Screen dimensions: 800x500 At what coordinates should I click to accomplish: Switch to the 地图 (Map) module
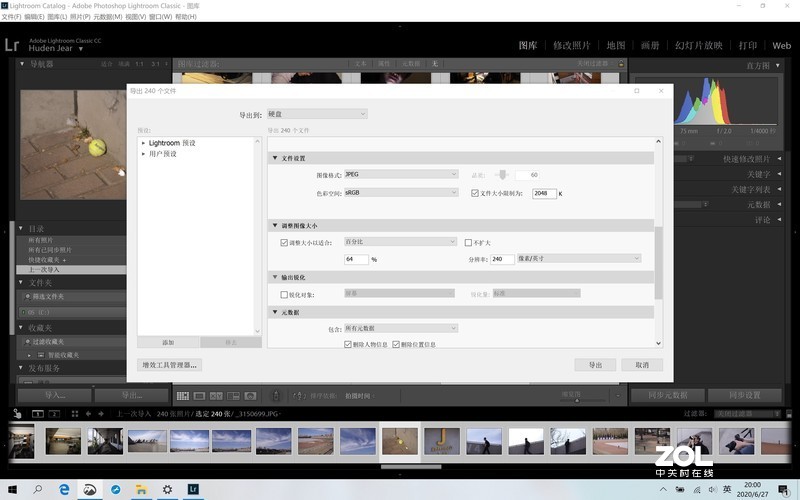(616, 45)
